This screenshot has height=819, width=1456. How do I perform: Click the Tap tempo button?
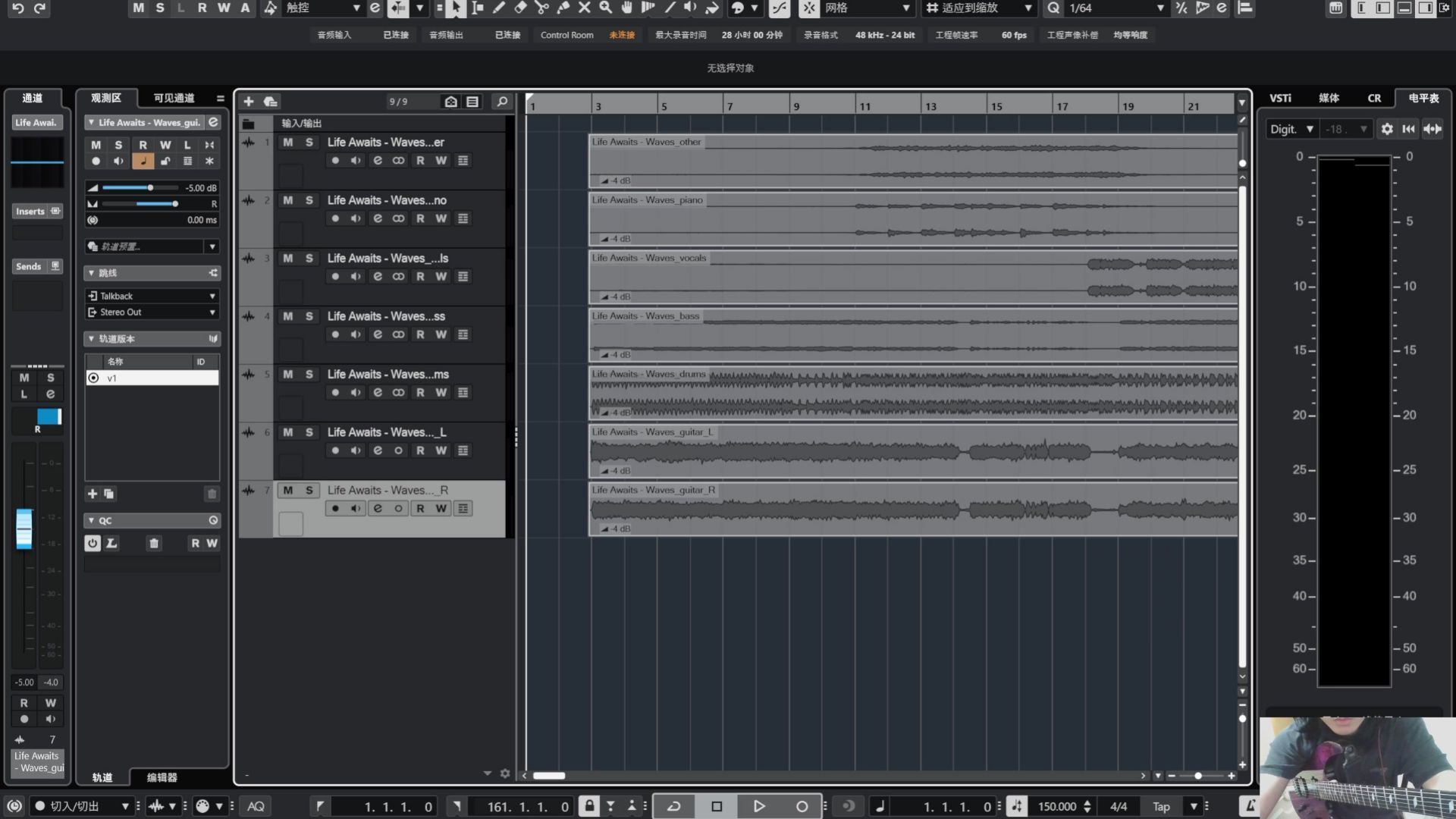pos(1161,807)
